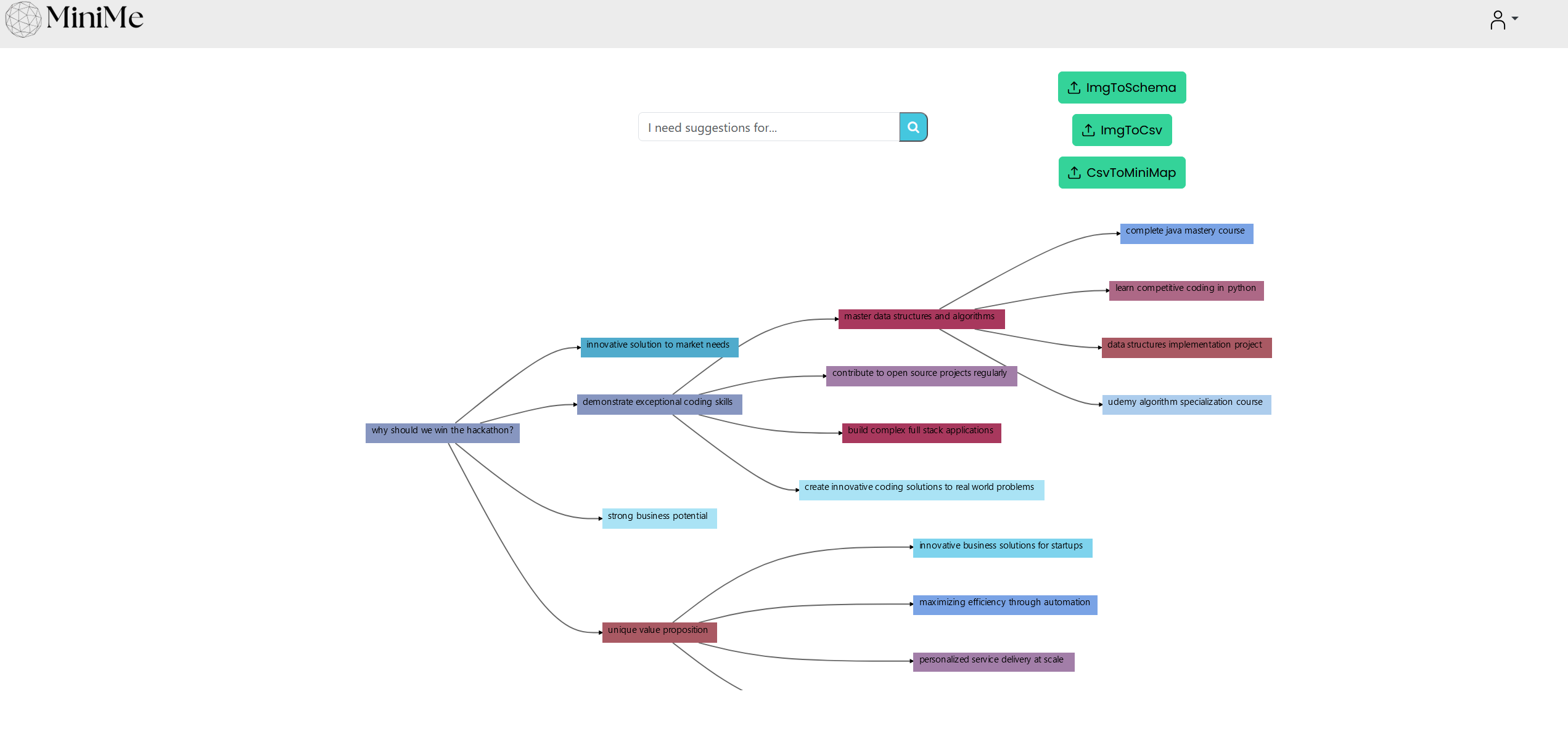The image size is (1568, 750).
Task: Click the ImgToSchema upload button
Action: 1122,88
